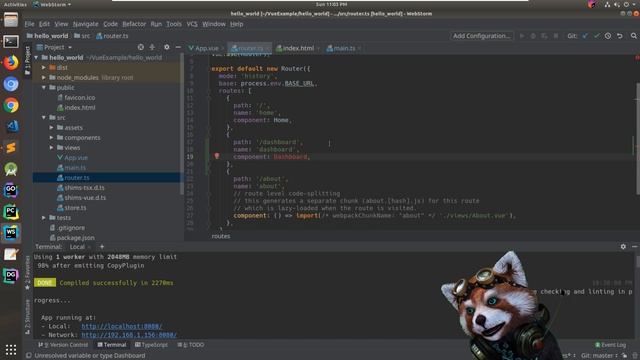The height and width of the screenshot is (360, 640).
Task: Open the Version Control tool window
Action: click(63, 345)
